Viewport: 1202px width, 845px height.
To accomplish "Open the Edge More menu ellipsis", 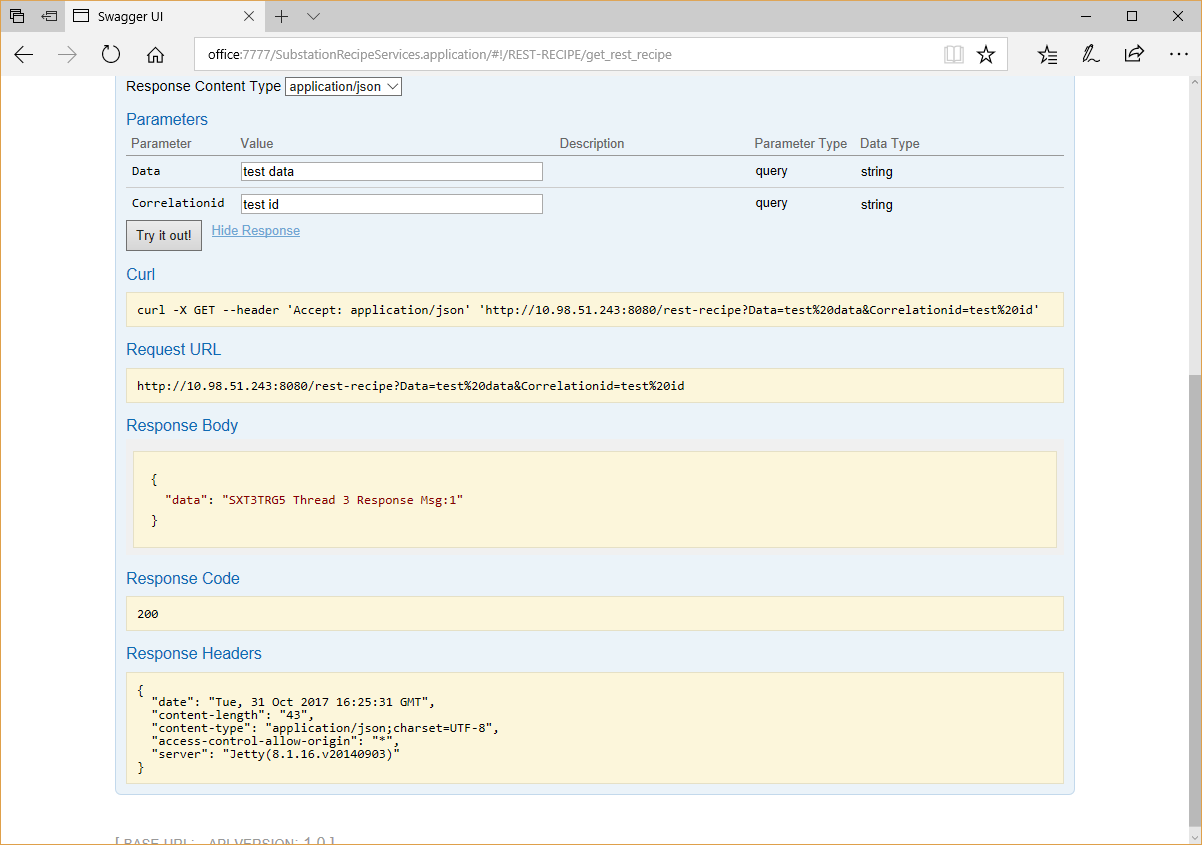I will (x=1178, y=55).
